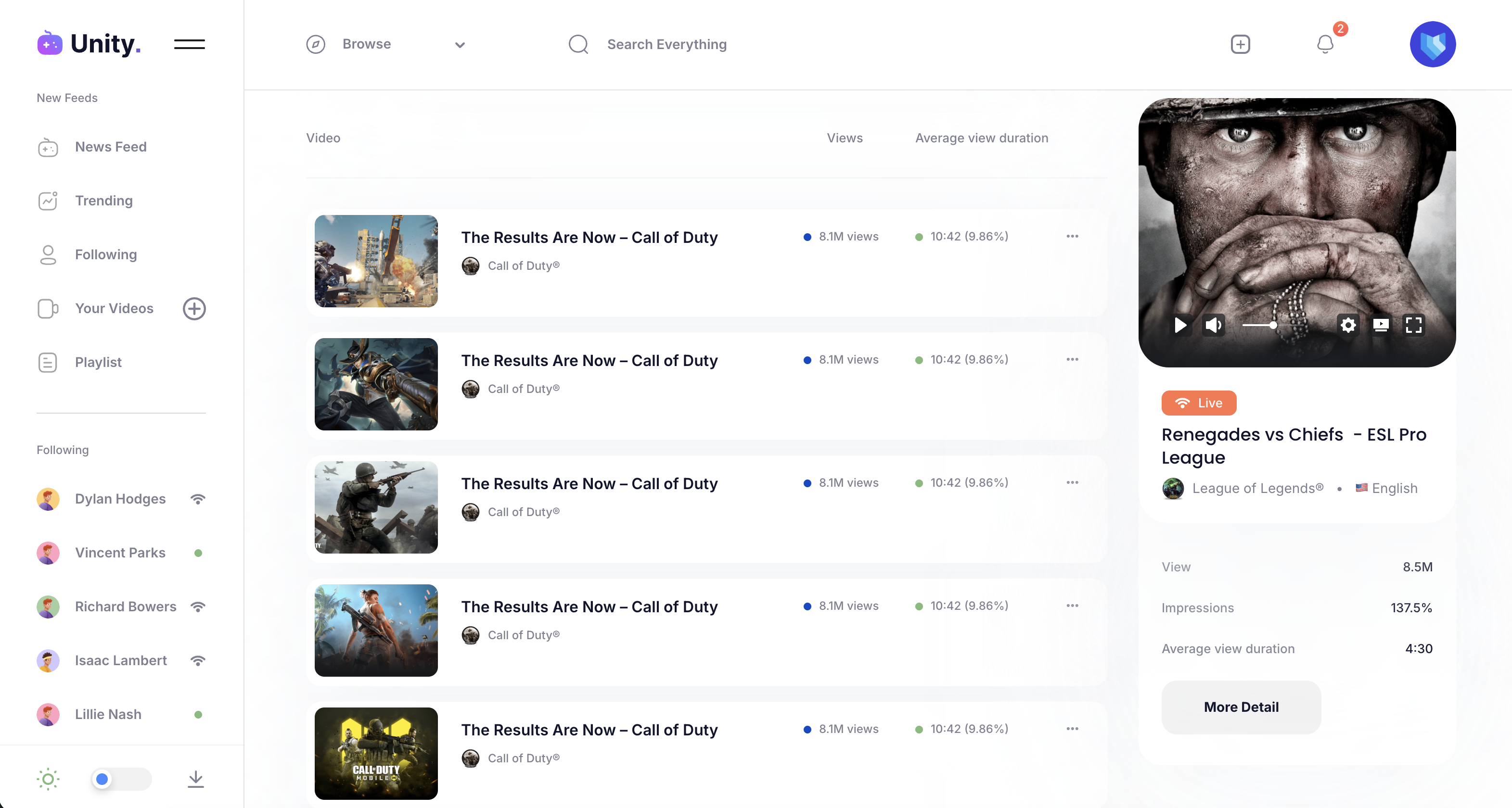The image size is (1512, 808).
Task: Select Following in the sidebar navigation
Action: tap(106, 255)
